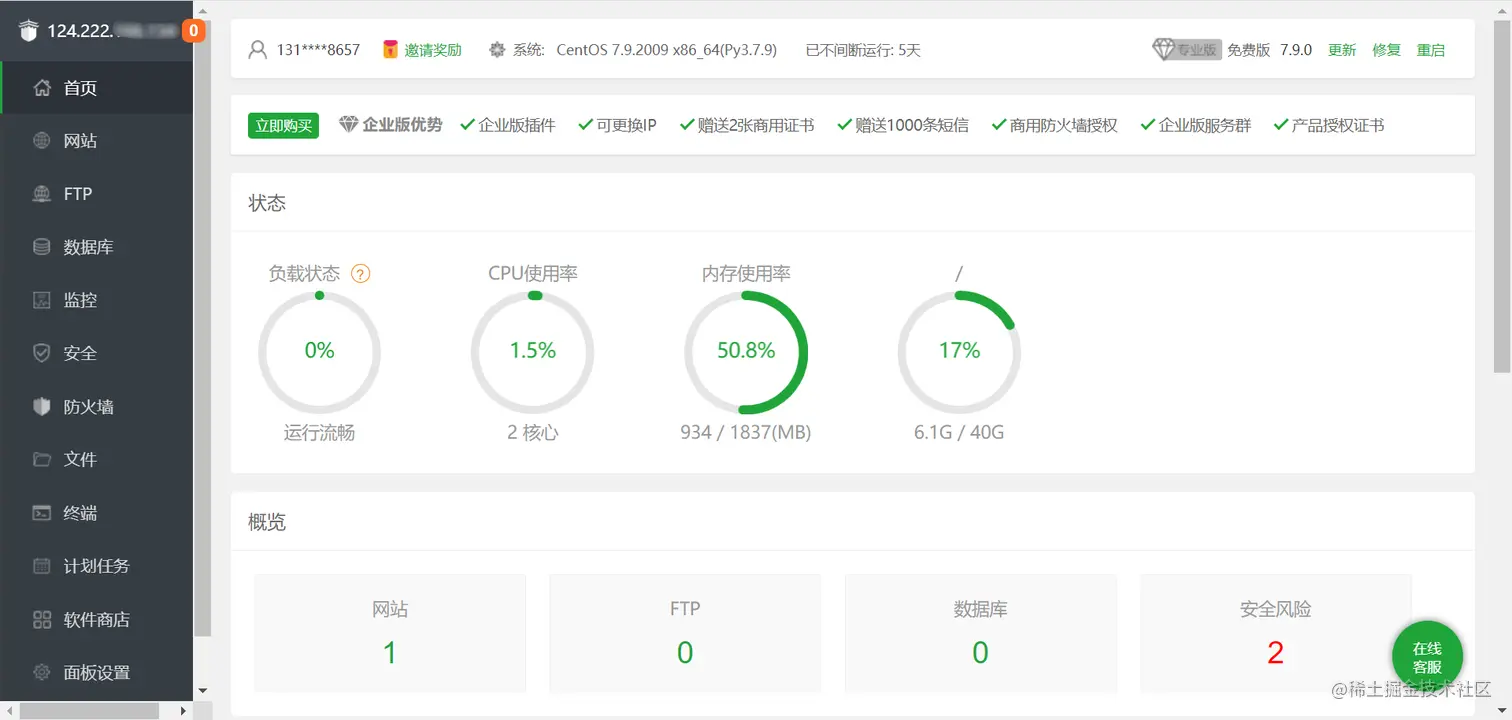
Task: Open 网站 via its globe sidebar icon
Action: [x=42, y=141]
